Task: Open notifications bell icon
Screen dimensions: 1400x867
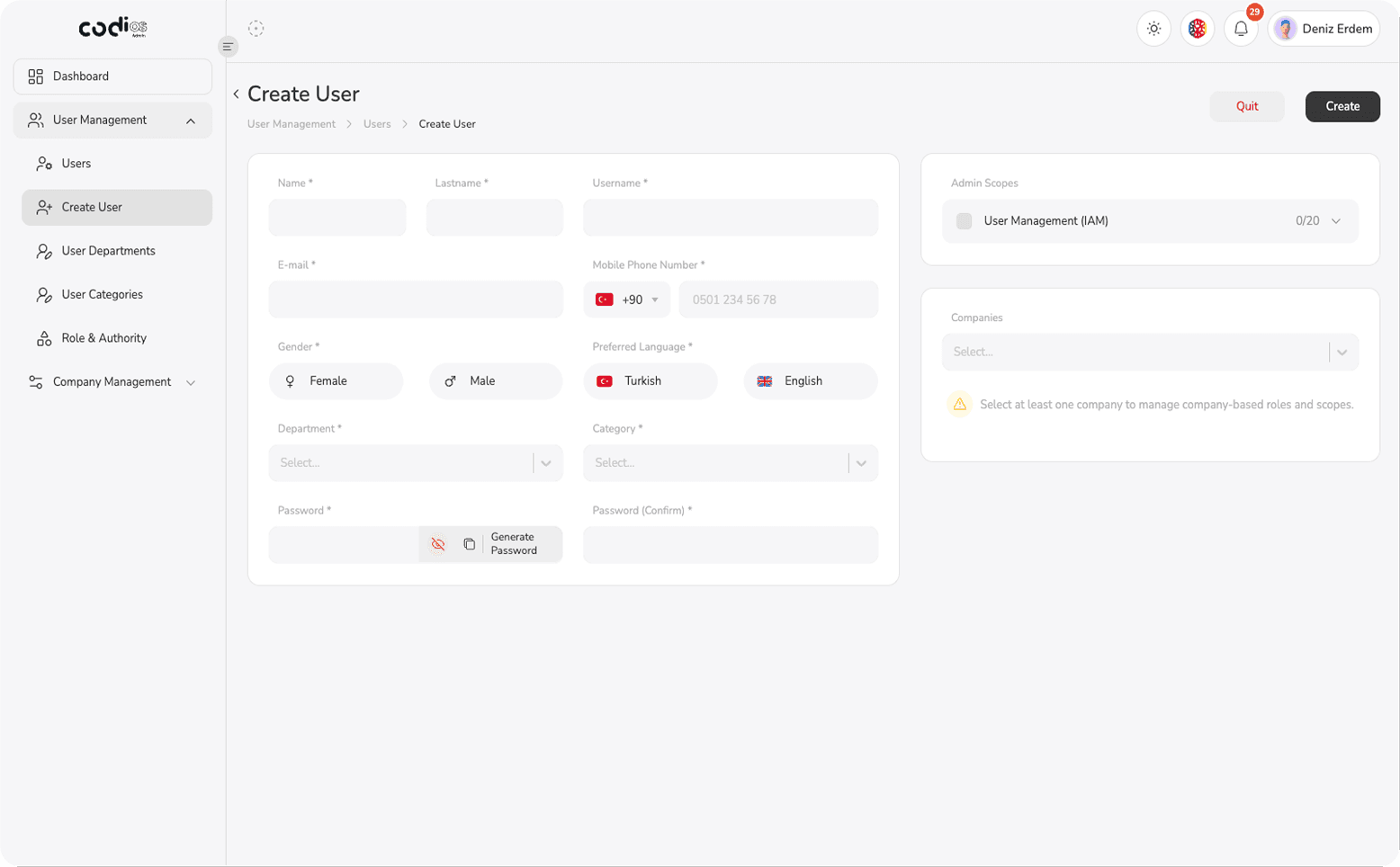Action: (1241, 29)
